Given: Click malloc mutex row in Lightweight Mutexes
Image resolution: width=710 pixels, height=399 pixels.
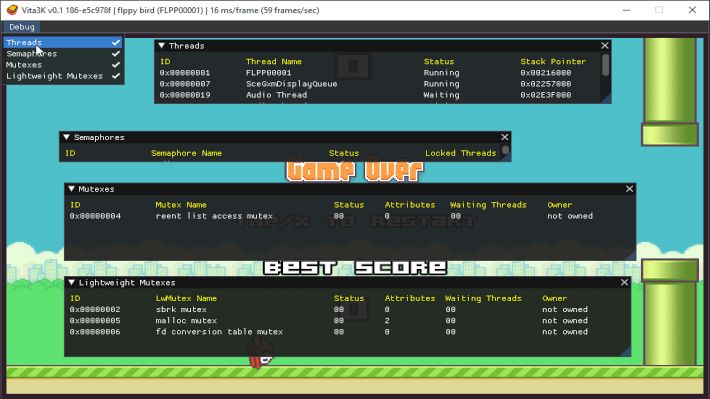Looking at the screenshot, I should click(x=346, y=321).
